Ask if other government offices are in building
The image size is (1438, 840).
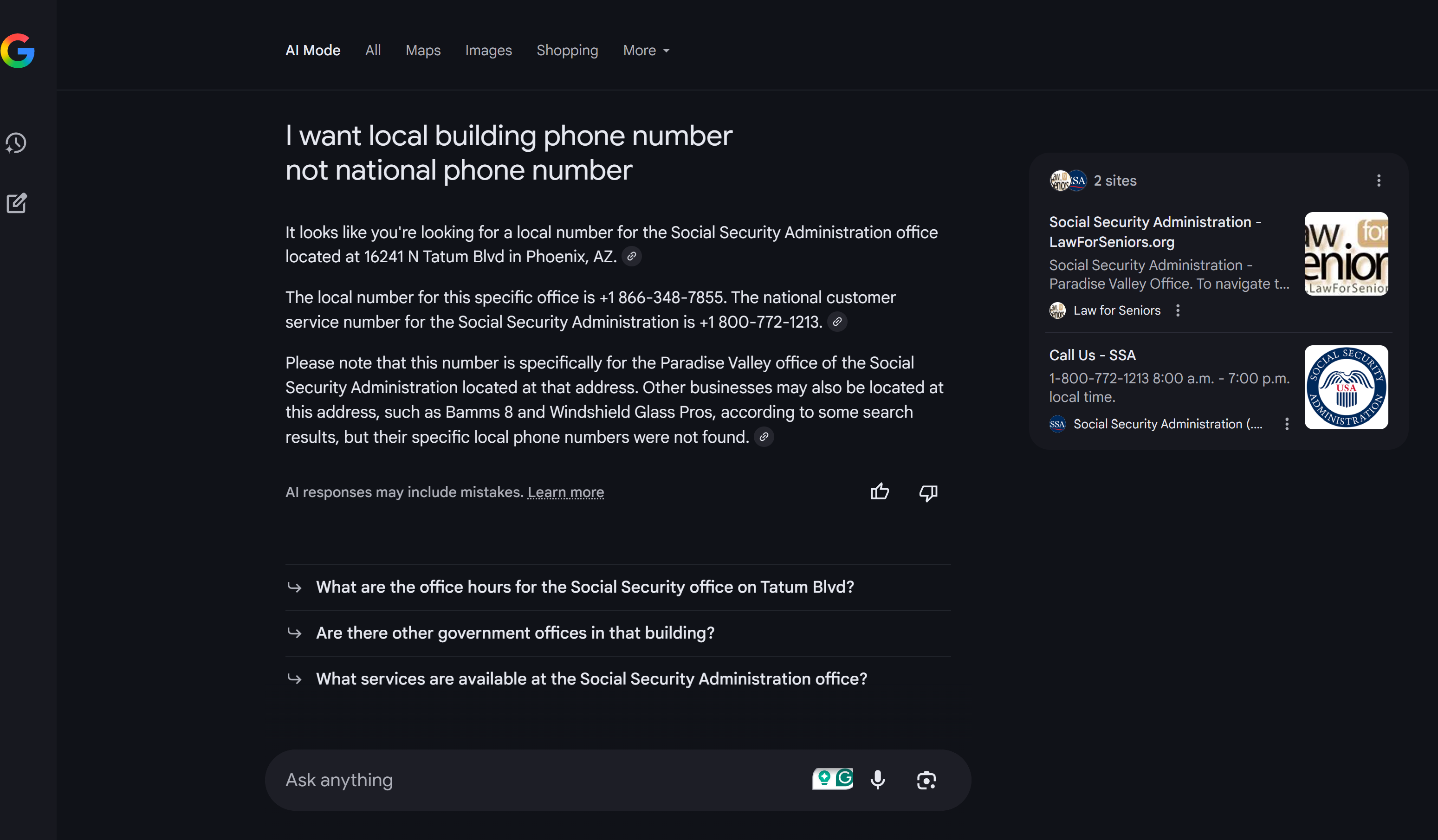click(x=618, y=633)
